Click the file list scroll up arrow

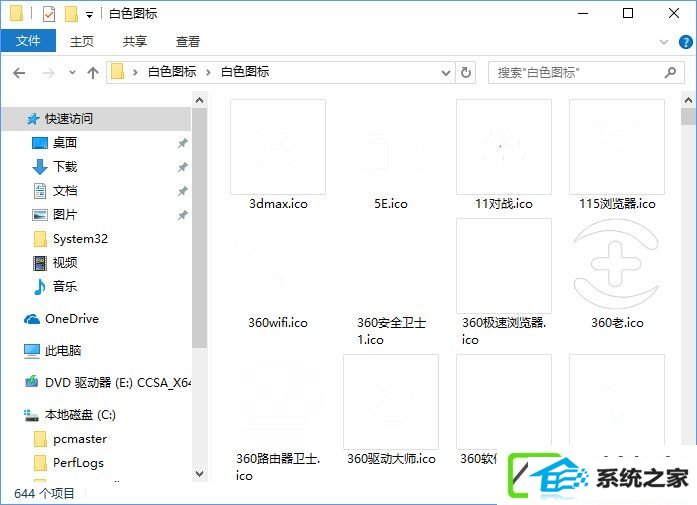tap(689, 100)
